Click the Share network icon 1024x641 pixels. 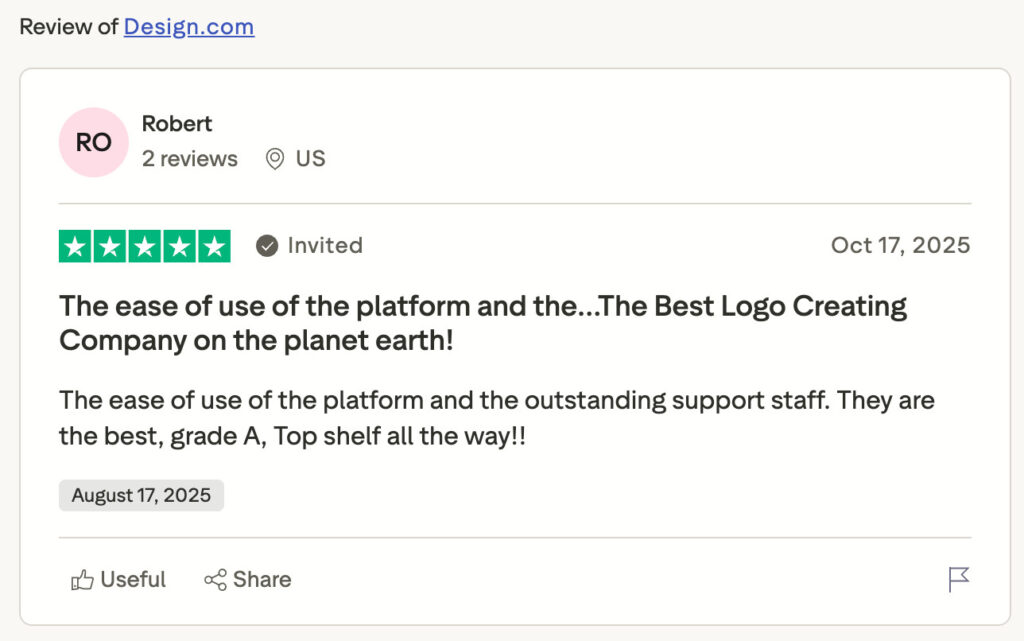click(x=215, y=580)
